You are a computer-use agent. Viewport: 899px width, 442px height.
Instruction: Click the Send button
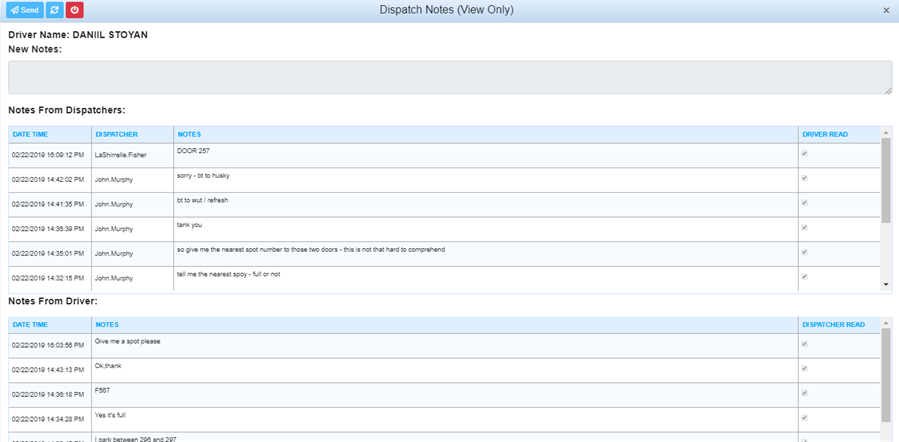pyautogui.click(x=25, y=10)
